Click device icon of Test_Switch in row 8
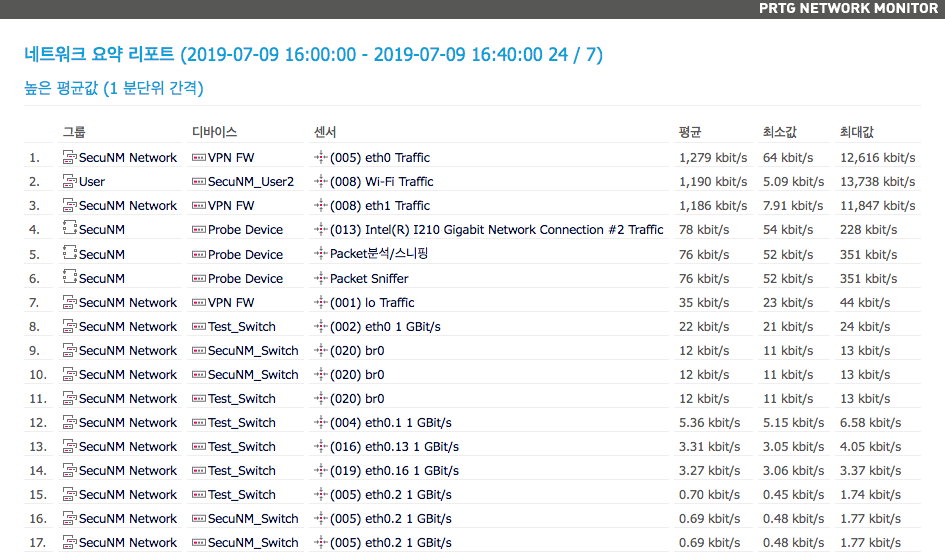The image size is (945, 555). (x=199, y=327)
